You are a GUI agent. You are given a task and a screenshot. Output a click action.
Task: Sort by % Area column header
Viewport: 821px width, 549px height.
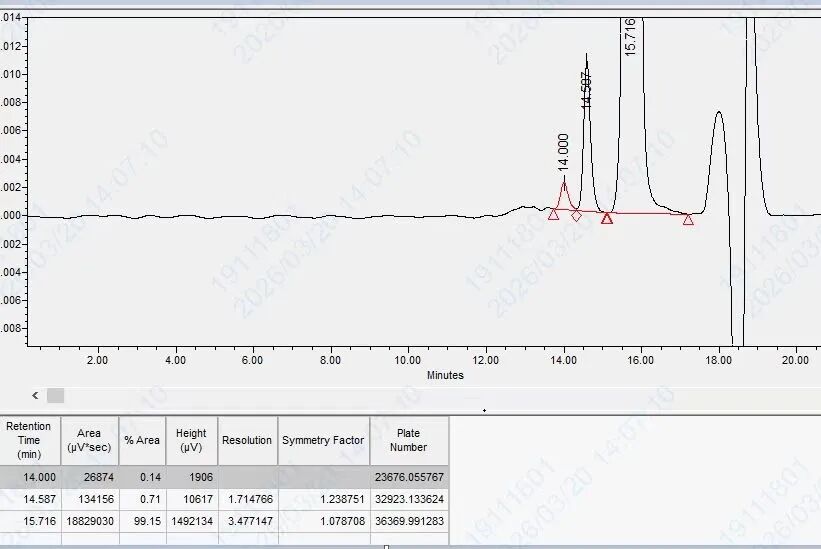point(141,440)
